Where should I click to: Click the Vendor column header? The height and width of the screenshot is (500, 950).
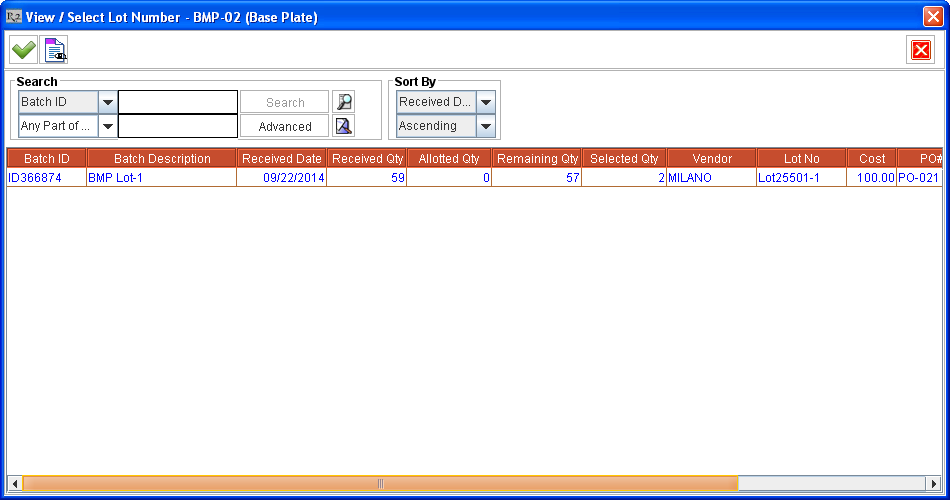[x=712, y=159]
